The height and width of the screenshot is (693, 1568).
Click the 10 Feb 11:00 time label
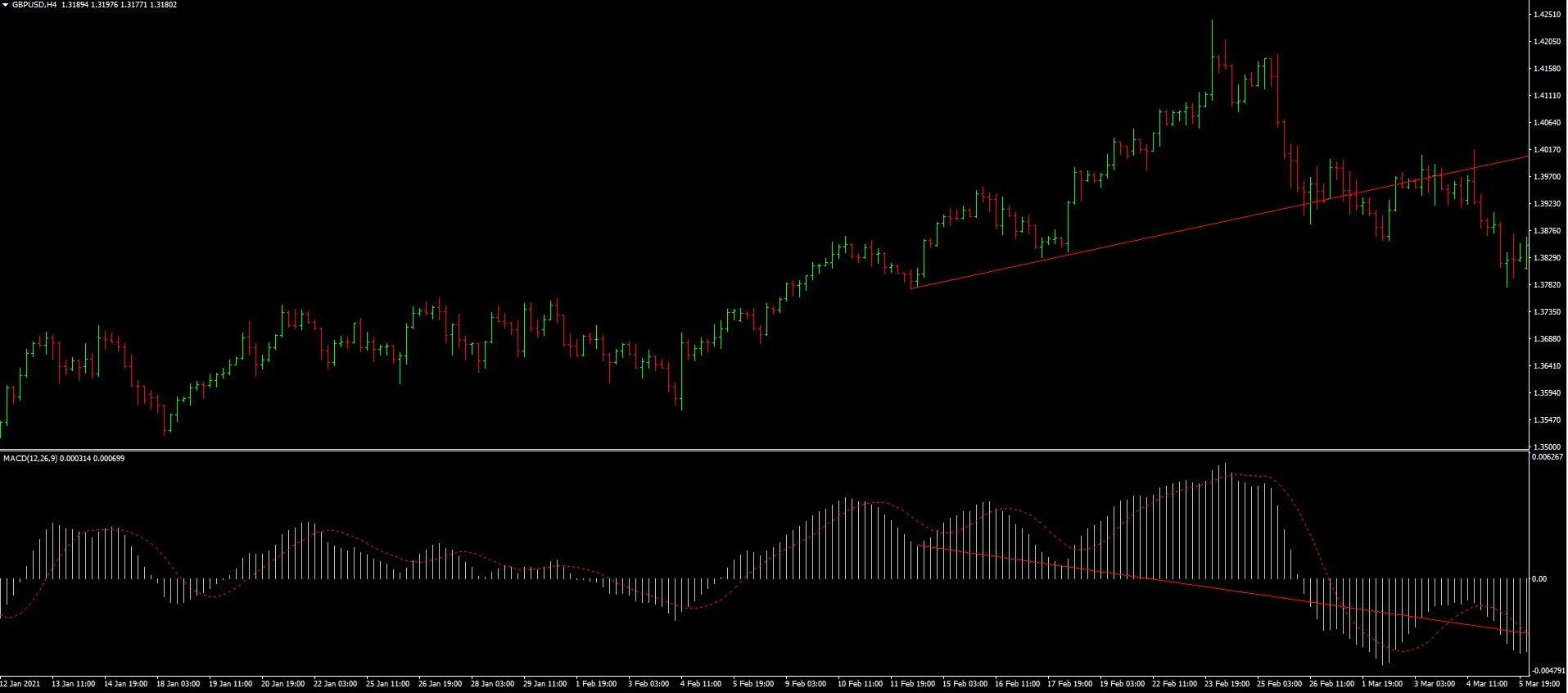pyautogui.click(x=859, y=683)
